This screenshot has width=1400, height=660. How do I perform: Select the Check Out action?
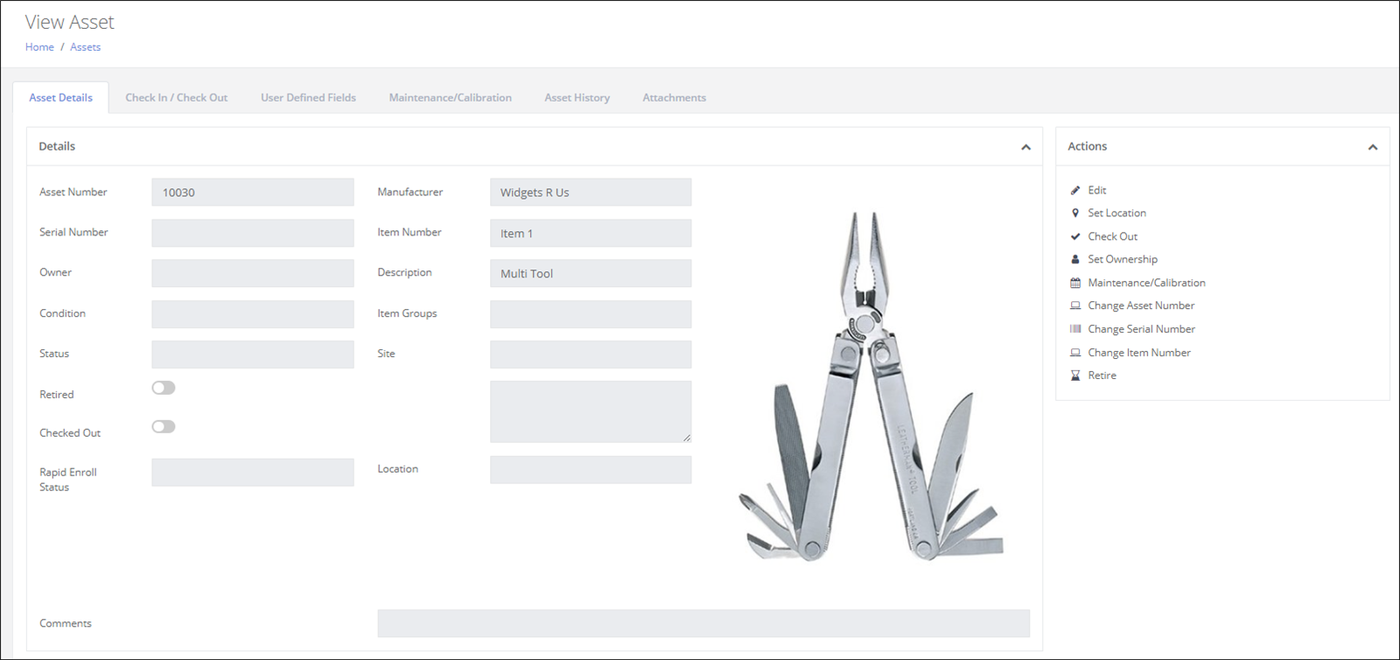coord(1113,236)
